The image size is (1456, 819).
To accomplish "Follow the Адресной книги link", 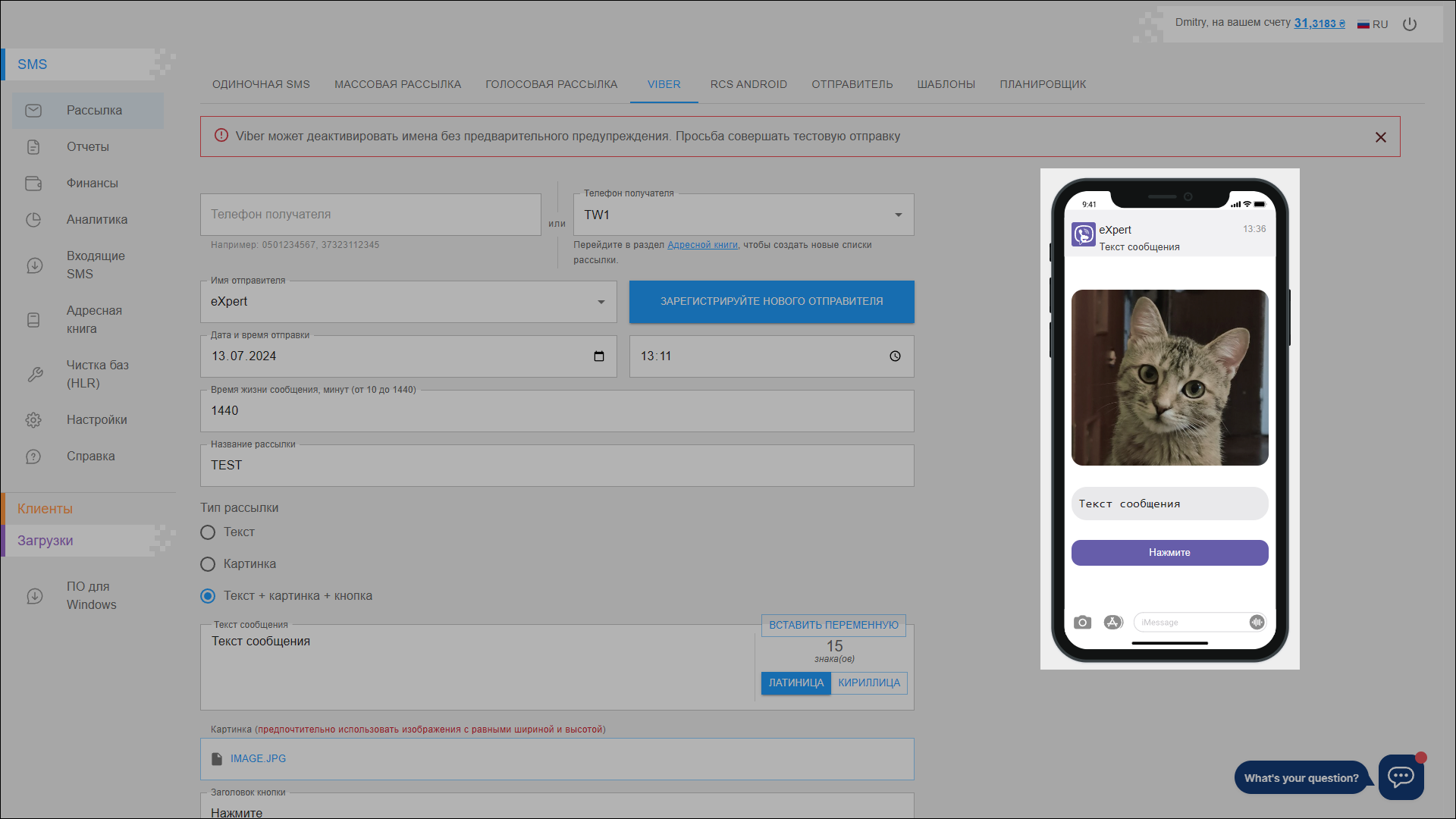I will tap(702, 245).
